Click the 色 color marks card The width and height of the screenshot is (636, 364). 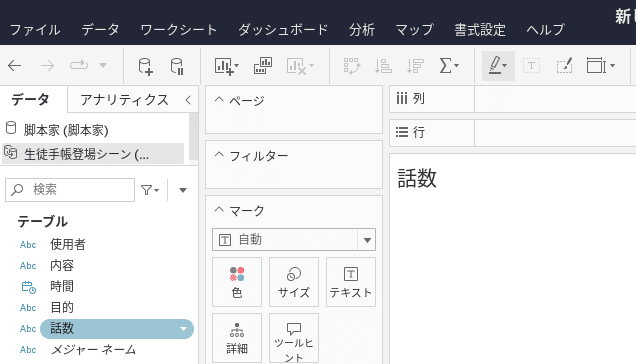(237, 282)
